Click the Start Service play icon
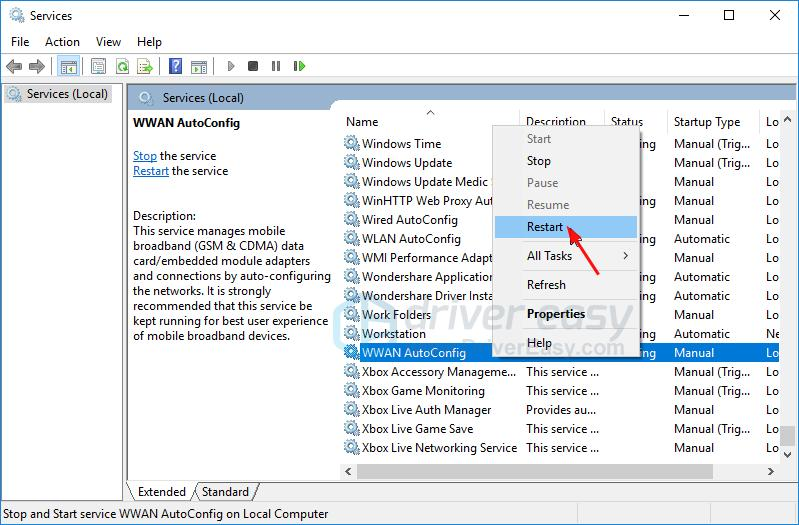Viewport: 799px width, 525px height. (x=230, y=66)
